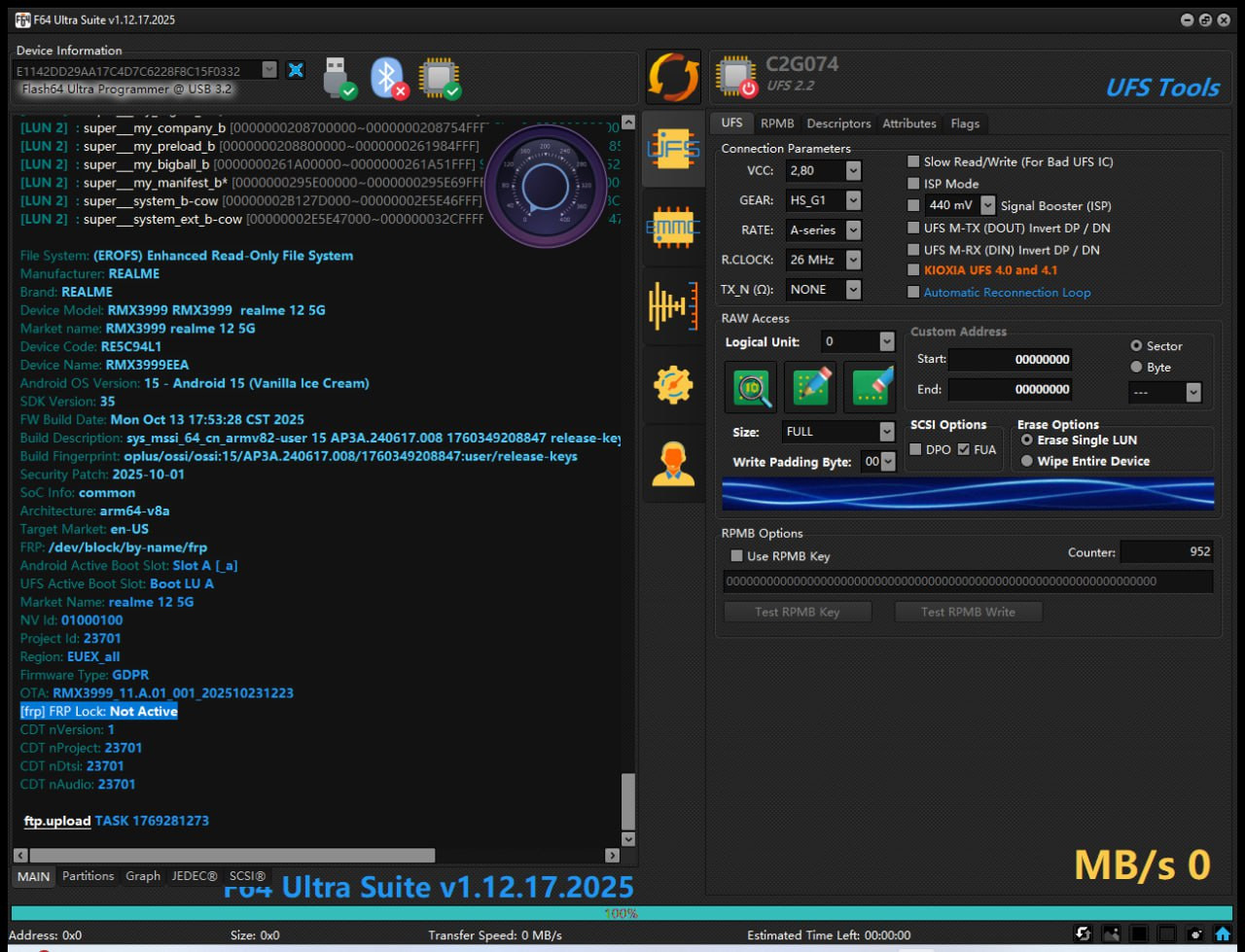Click the second dark square status bar icon
Screen dimensions: 1245x952
(x=1167, y=934)
